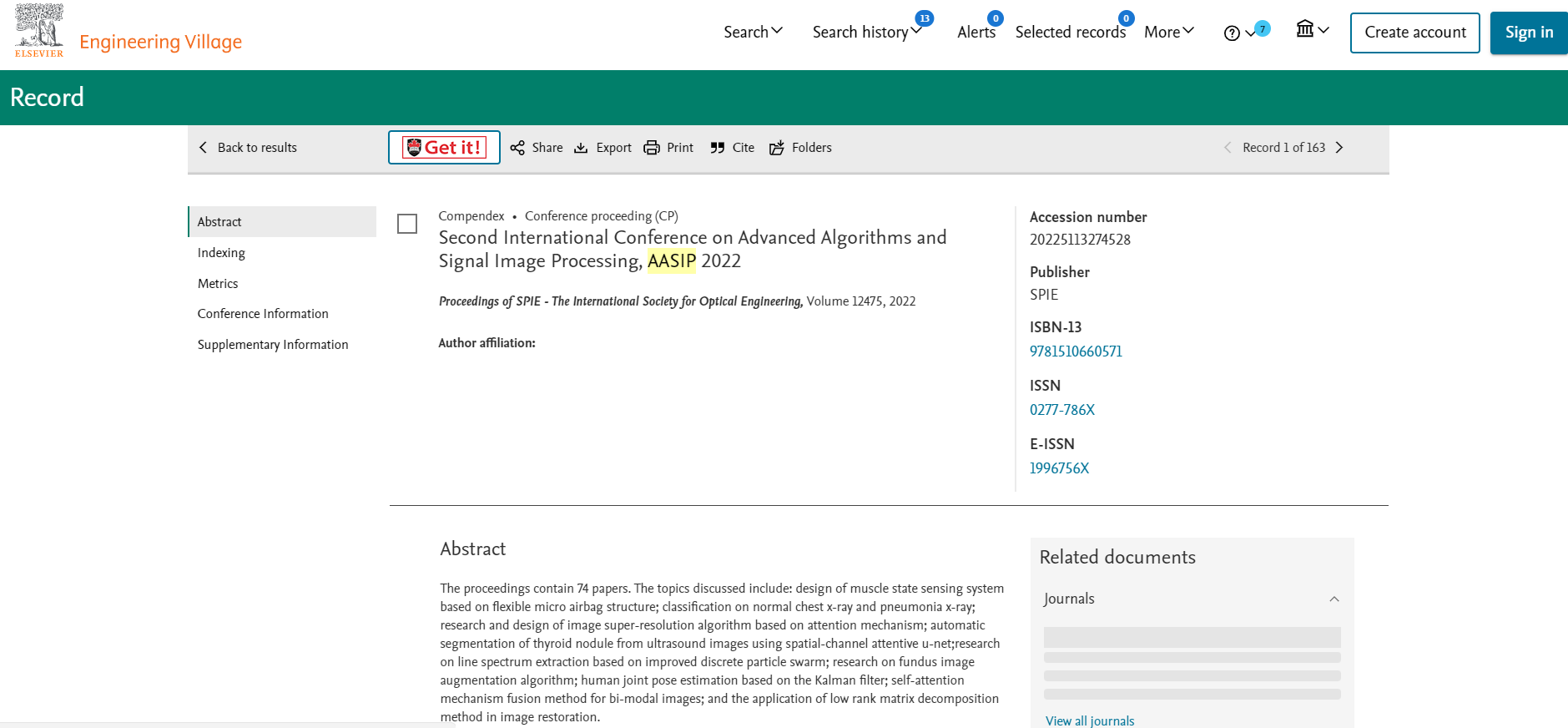Click the Get it! button

point(444,148)
